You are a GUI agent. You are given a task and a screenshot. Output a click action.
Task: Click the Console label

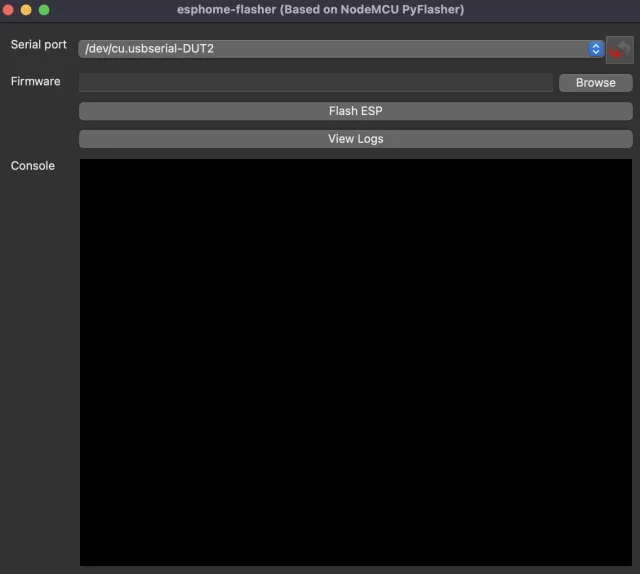(x=33, y=165)
